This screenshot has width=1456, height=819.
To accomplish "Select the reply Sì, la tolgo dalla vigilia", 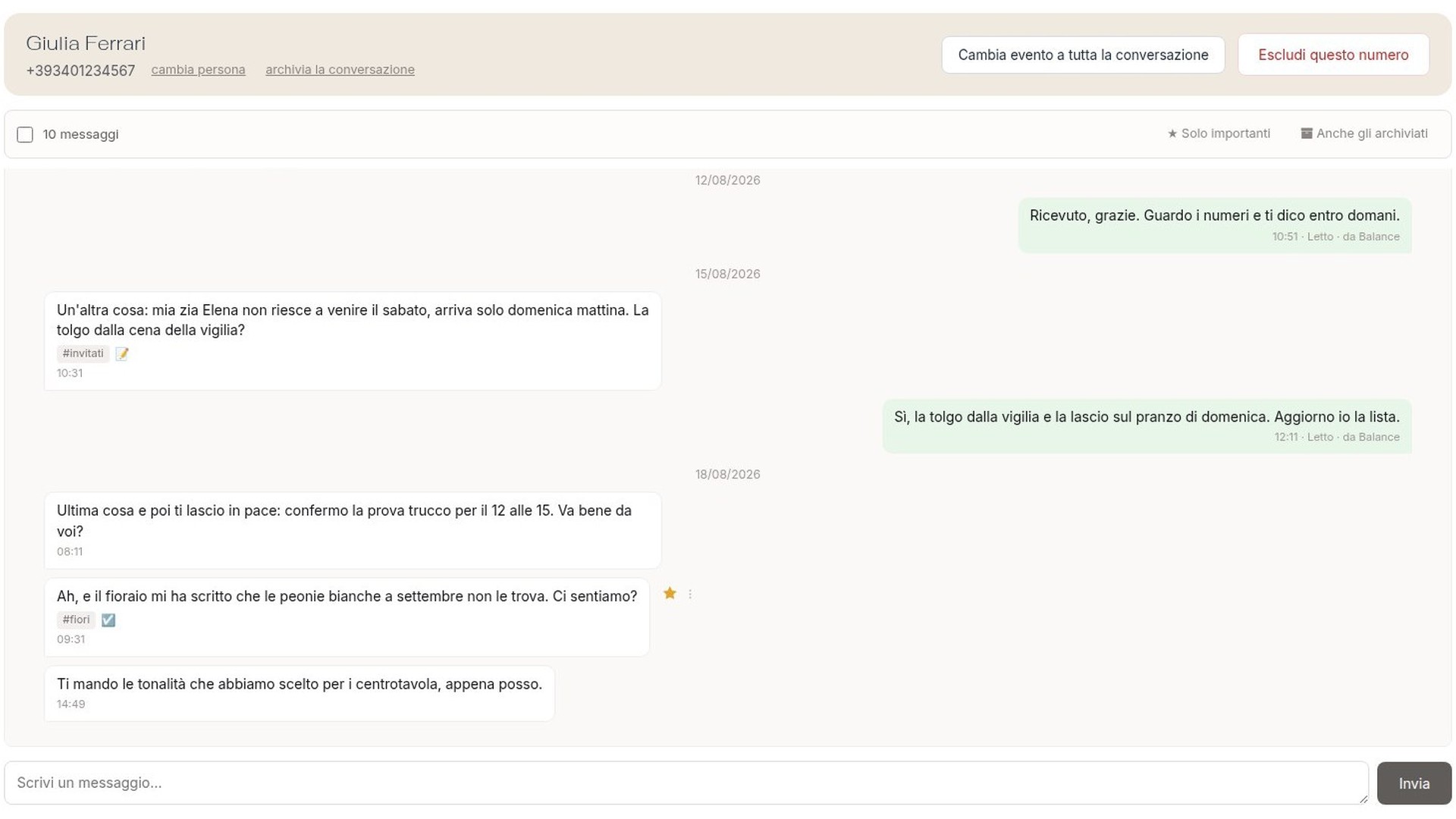I will pos(1147,426).
